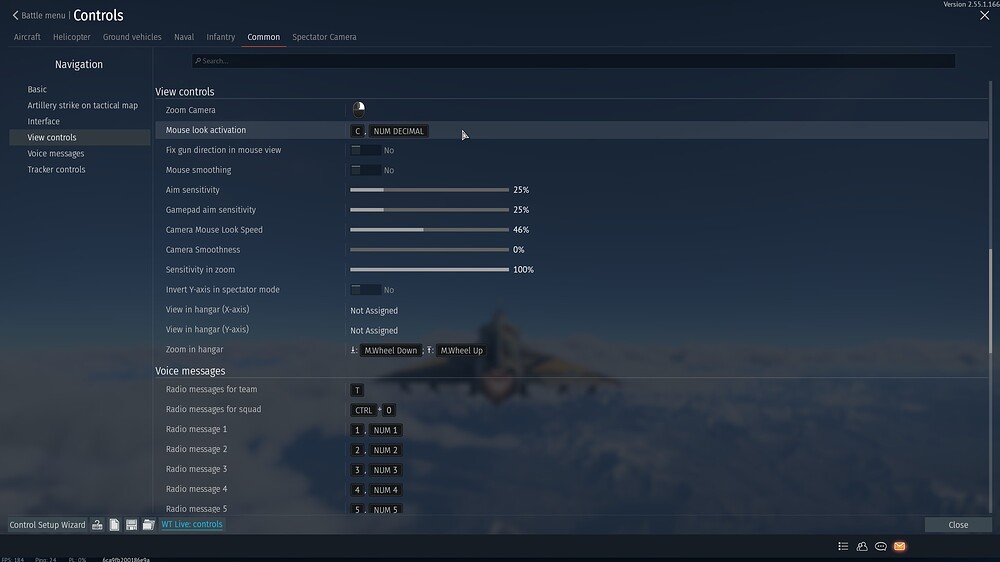The width and height of the screenshot is (1000, 562).
Task: Go to Voice messages in Navigation
Action: (x=55, y=153)
